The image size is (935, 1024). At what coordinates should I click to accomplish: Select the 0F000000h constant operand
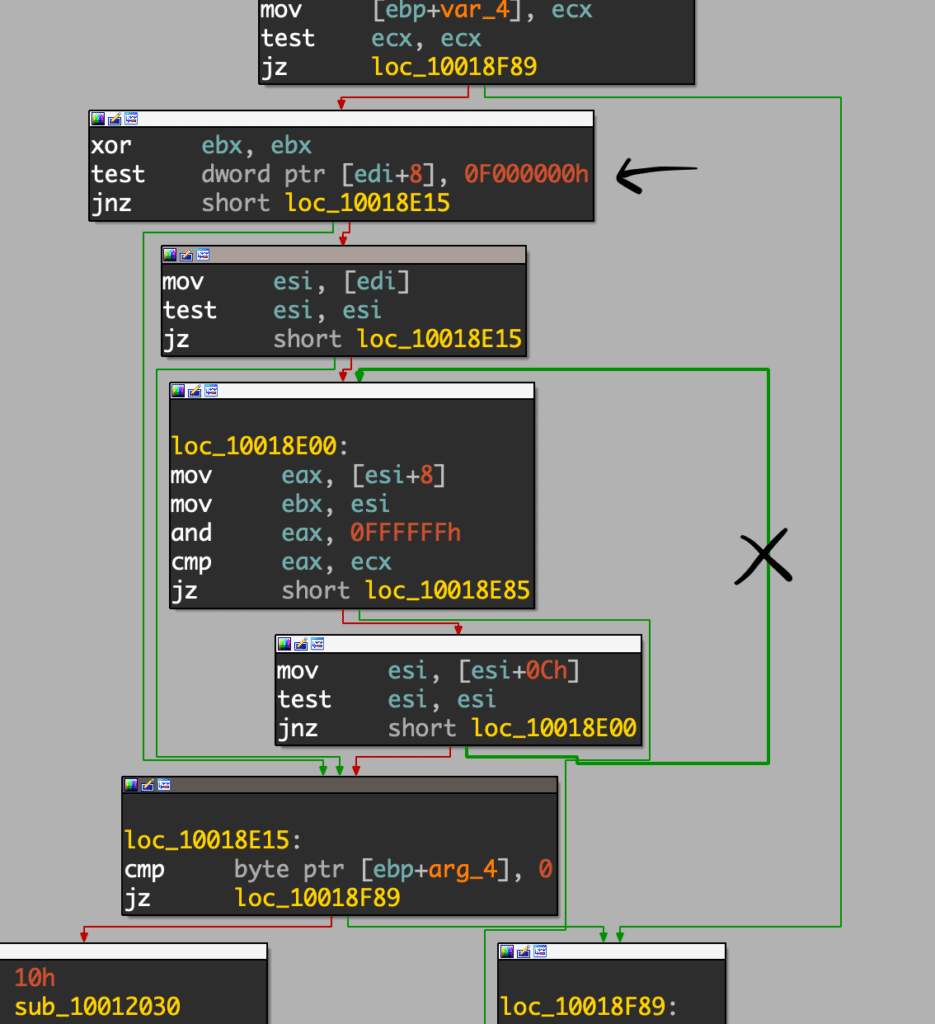[526, 174]
